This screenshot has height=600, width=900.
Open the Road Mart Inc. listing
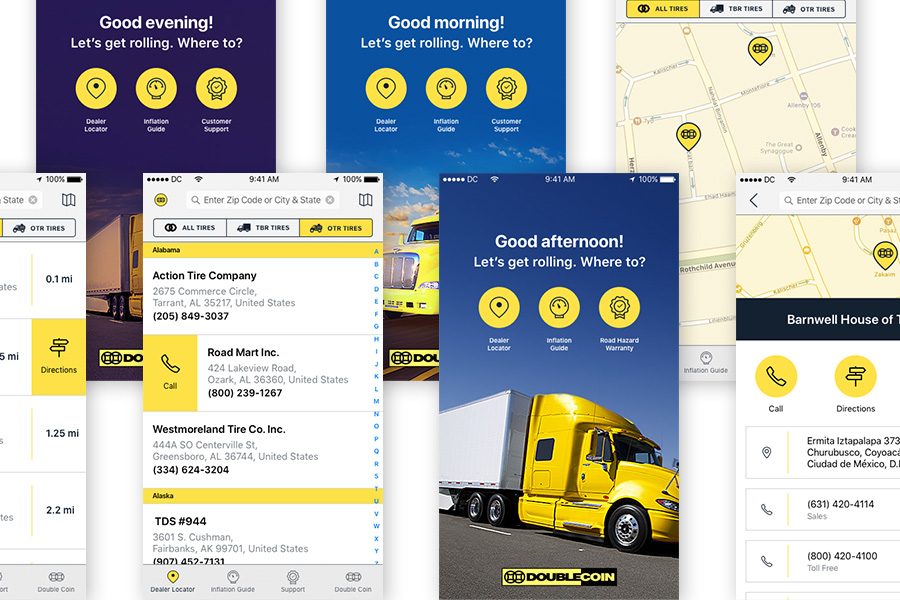(285, 373)
